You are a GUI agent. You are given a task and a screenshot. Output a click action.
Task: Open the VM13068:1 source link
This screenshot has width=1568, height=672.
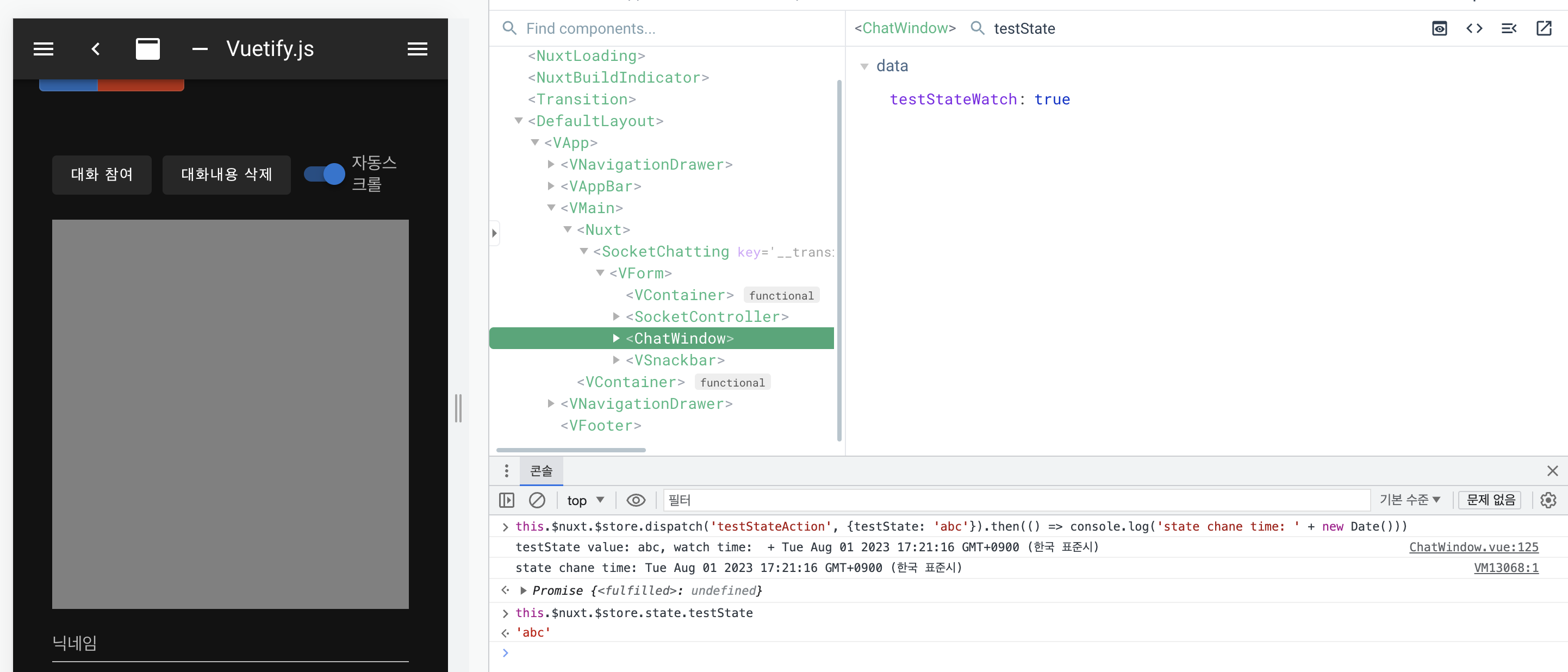tap(1506, 568)
